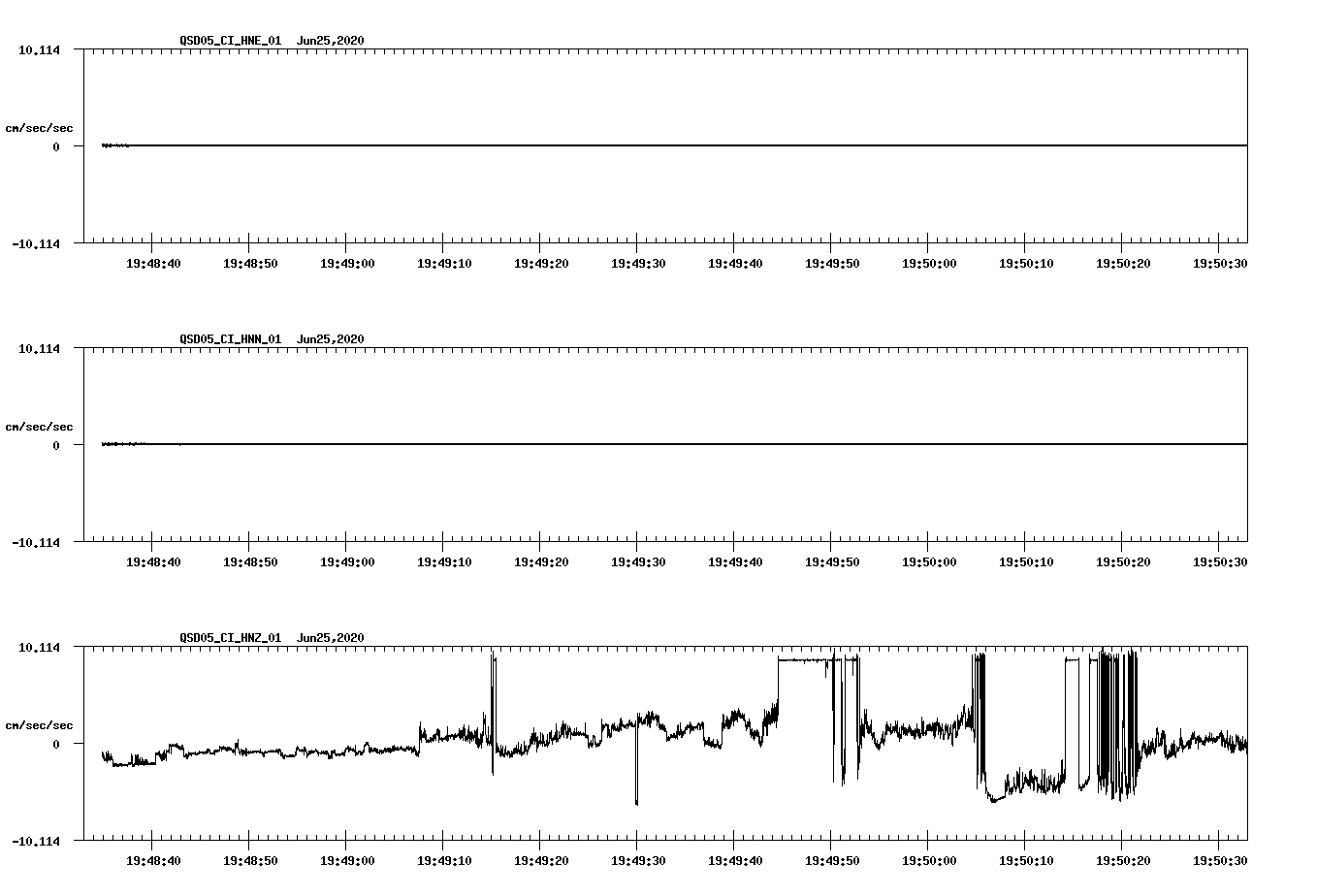Select the -10.114 lower label of HNE plot

pos(36,243)
